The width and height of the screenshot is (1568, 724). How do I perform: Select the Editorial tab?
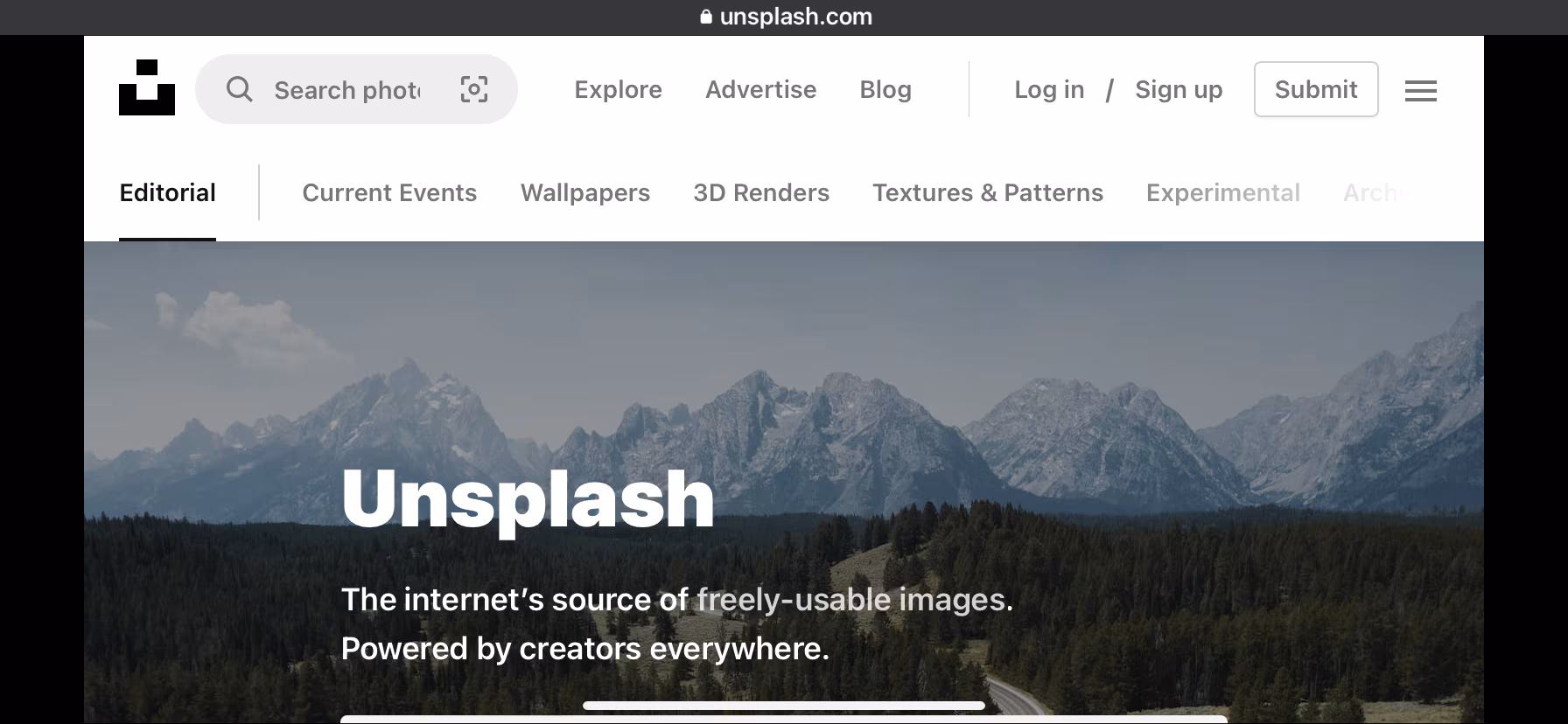167,192
